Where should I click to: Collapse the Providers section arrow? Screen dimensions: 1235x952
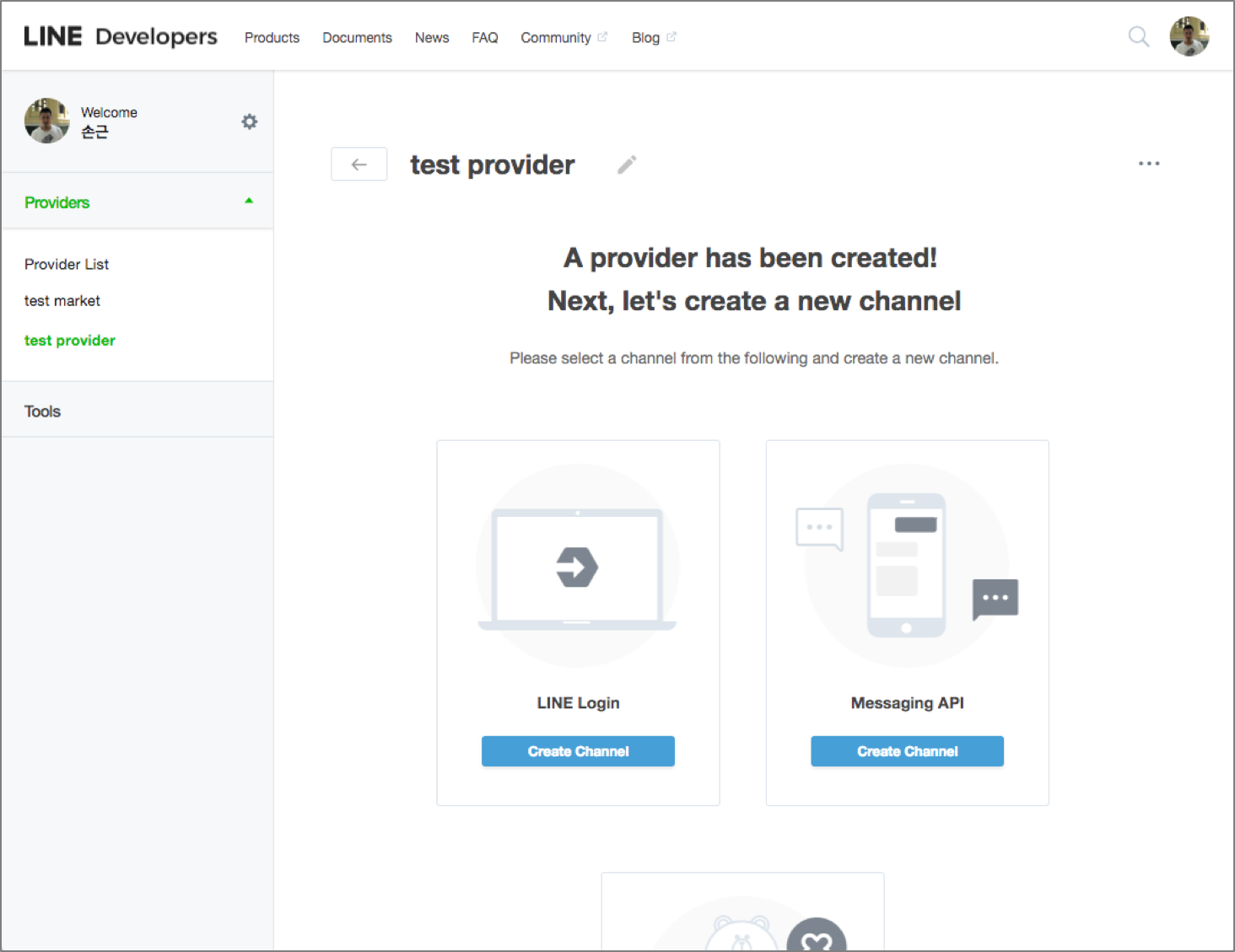249,201
